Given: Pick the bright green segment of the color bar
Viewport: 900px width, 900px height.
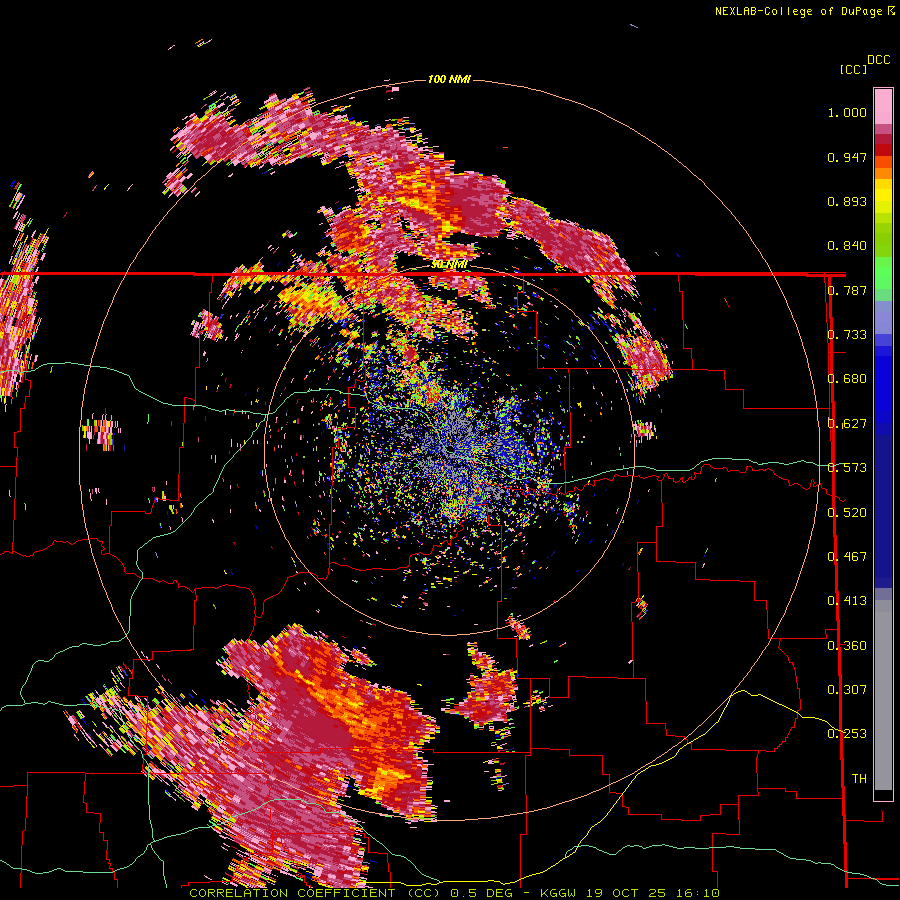Looking at the screenshot, I should [883, 273].
